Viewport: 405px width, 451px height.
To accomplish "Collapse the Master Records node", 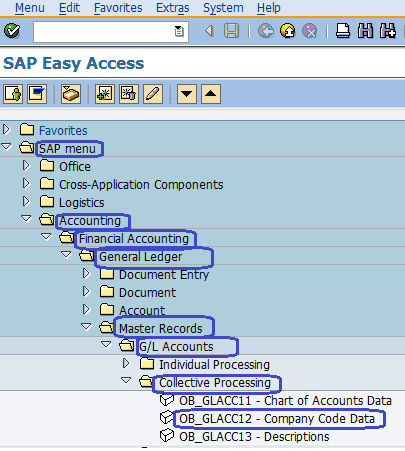I will click(x=86, y=327).
